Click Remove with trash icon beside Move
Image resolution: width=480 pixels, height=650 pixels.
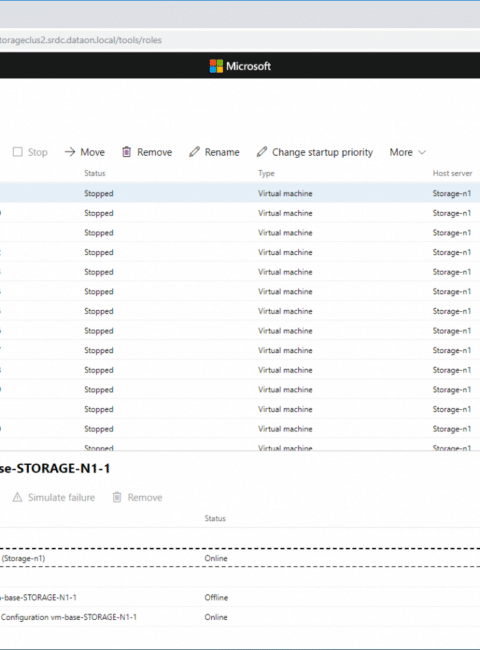[147, 152]
